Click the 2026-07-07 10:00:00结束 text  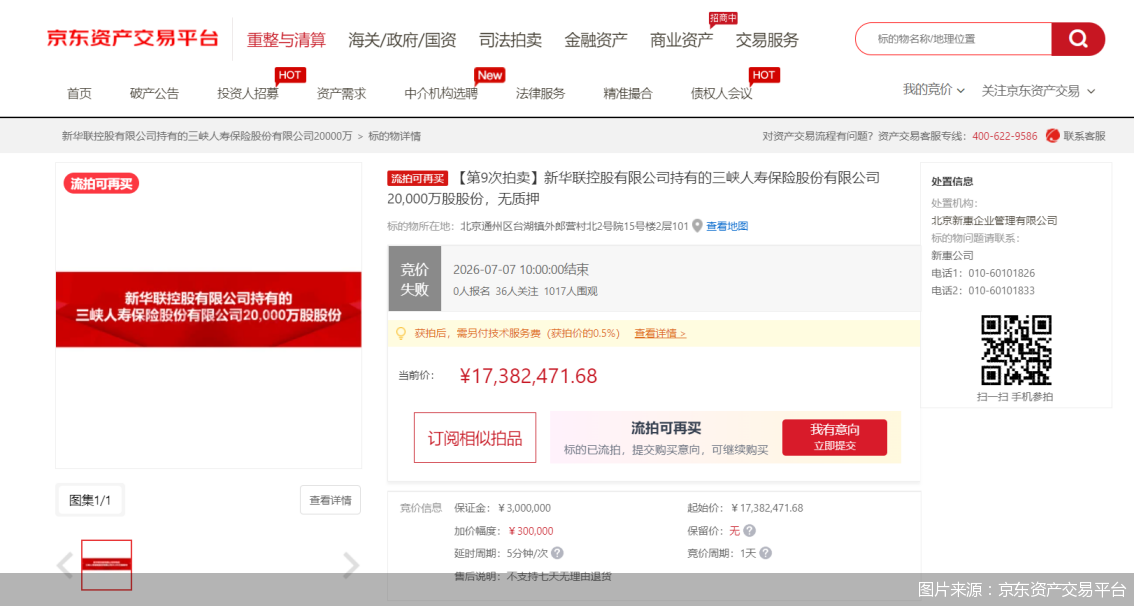[x=521, y=270]
